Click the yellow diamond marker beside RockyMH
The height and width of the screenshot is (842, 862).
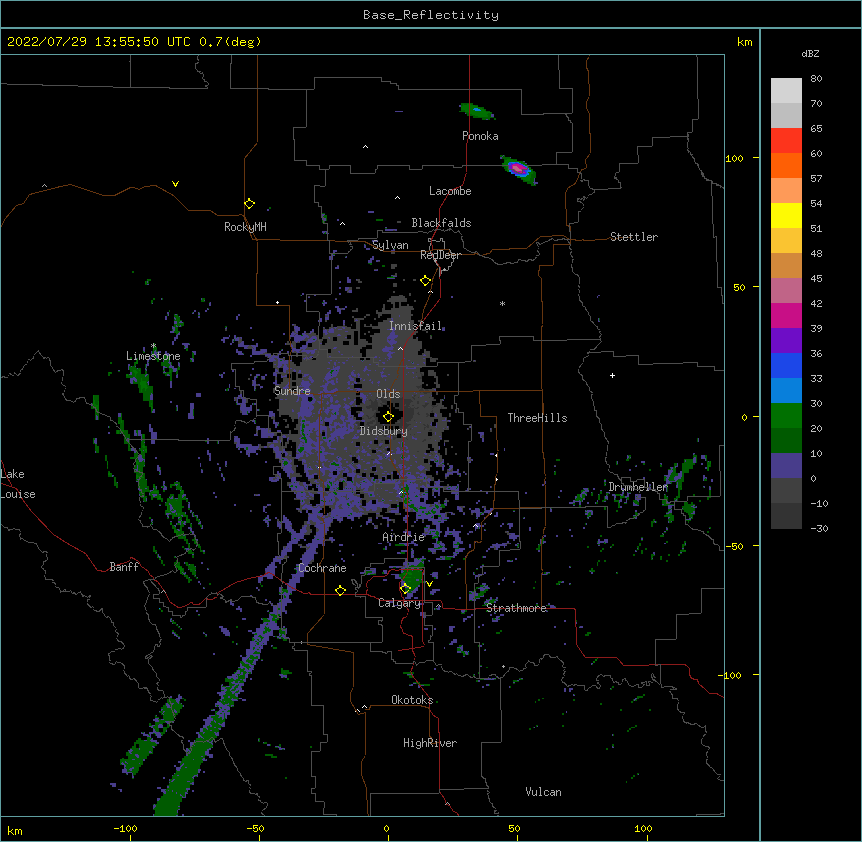pyautogui.click(x=249, y=204)
